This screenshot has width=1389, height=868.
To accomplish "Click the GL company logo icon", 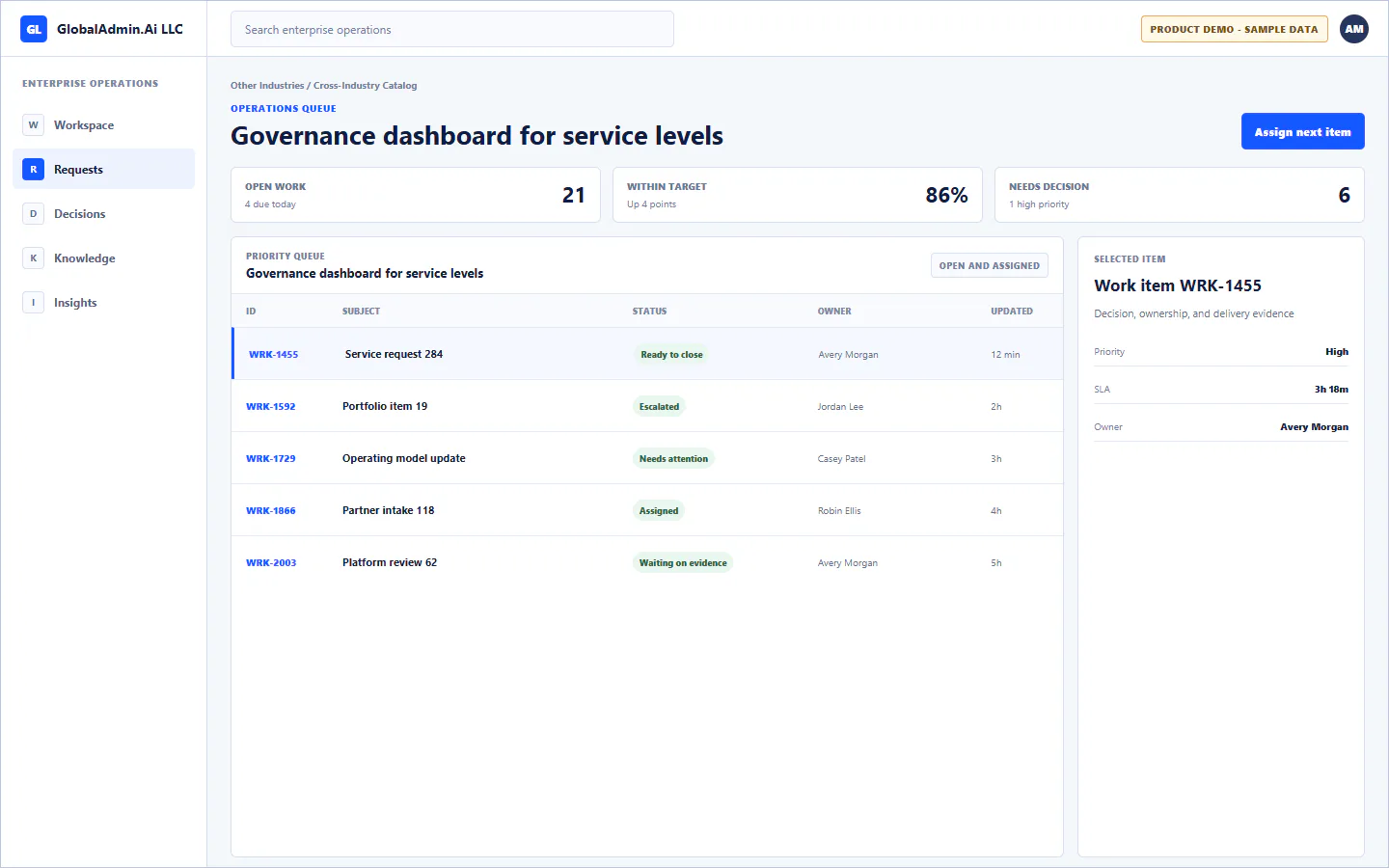I will point(34,29).
